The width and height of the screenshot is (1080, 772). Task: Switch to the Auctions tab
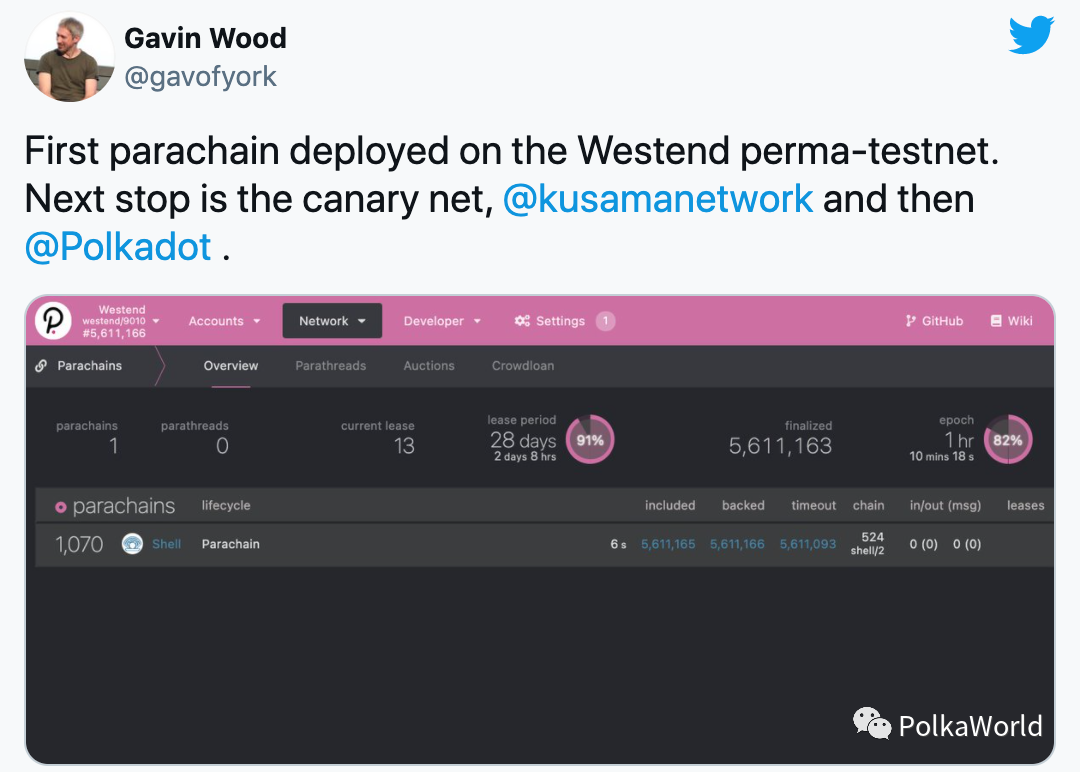coord(429,366)
